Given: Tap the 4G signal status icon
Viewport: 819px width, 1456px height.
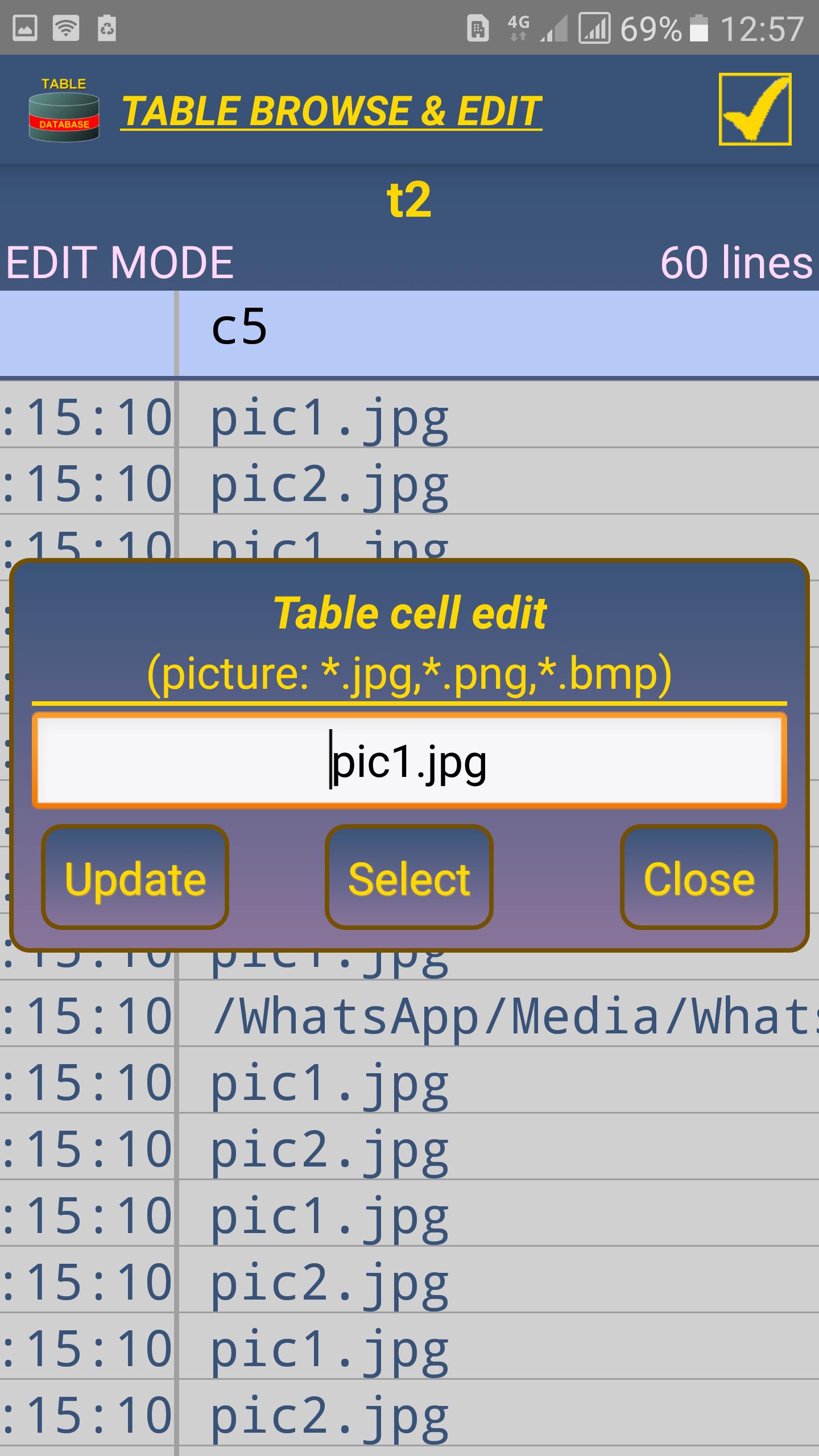Looking at the screenshot, I should click(x=518, y=28).
